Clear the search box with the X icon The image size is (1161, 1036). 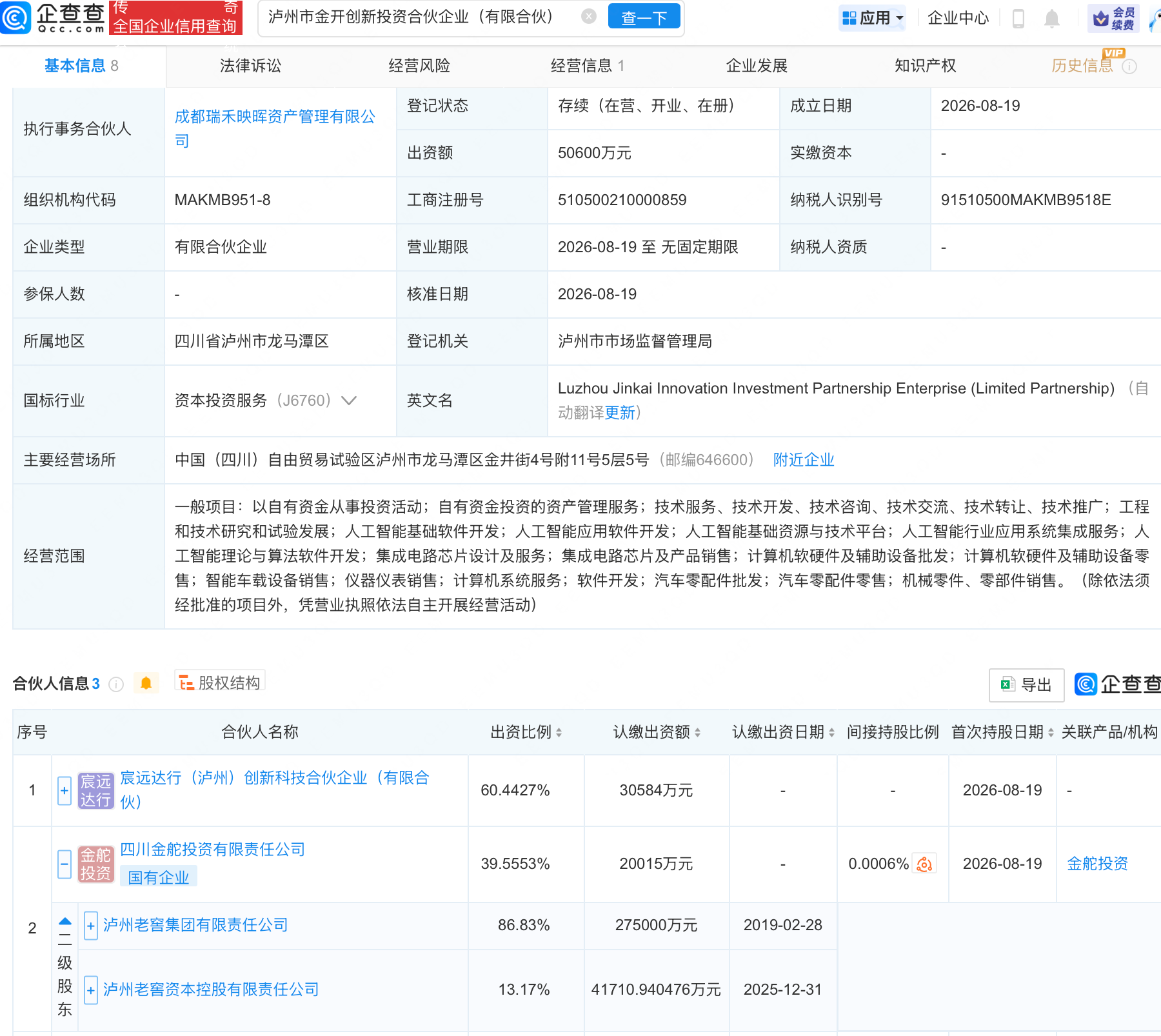tap(588, 17)
